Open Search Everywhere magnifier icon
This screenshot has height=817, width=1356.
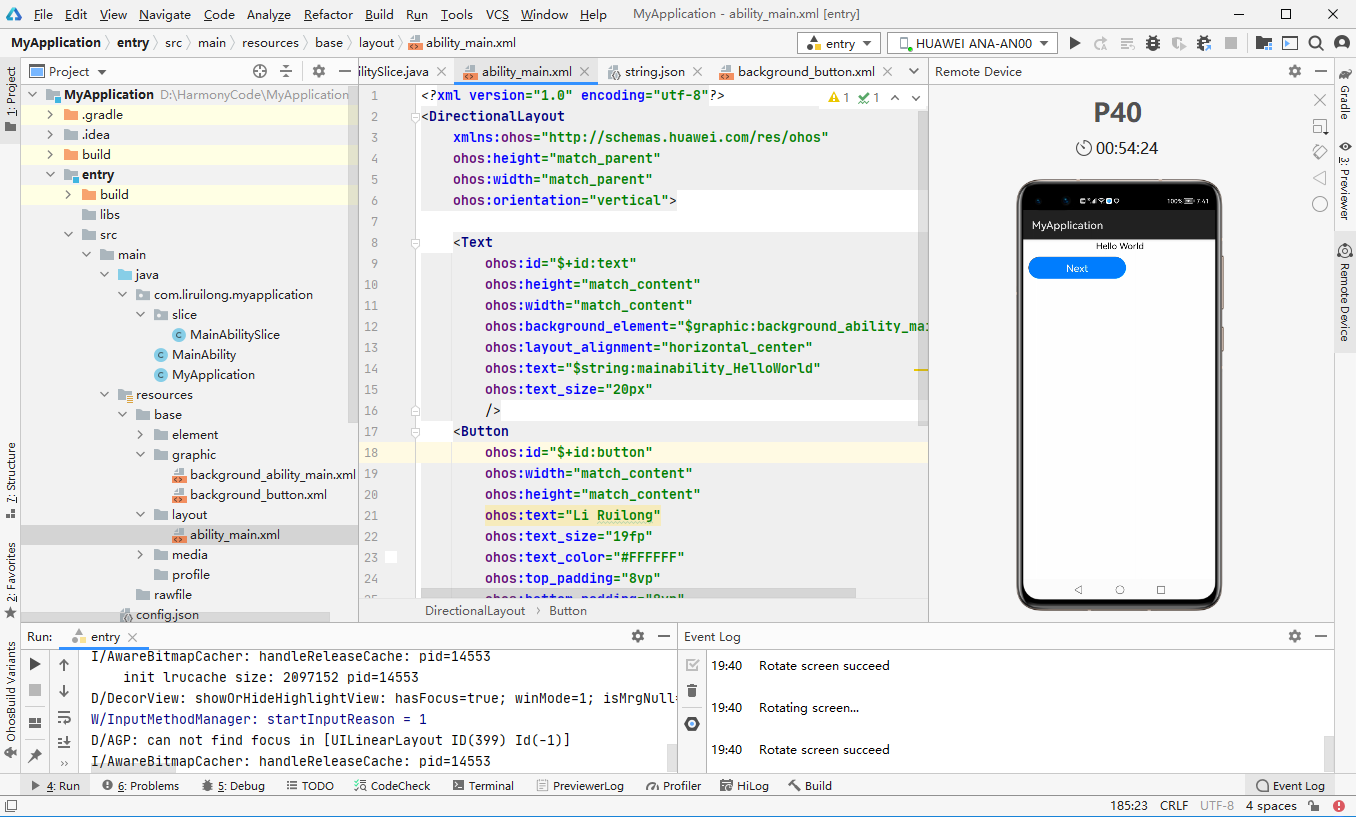(x=1316, y=43)
